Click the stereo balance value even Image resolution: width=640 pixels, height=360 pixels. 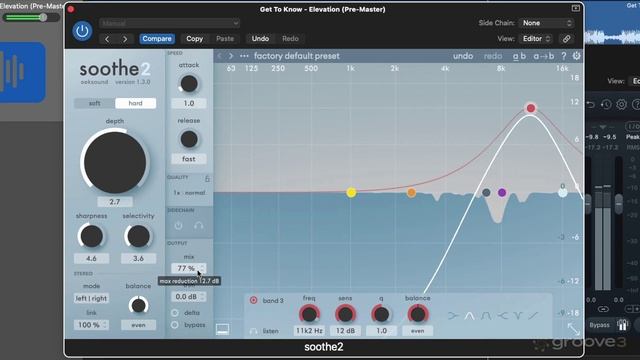[x=138, y=325]
